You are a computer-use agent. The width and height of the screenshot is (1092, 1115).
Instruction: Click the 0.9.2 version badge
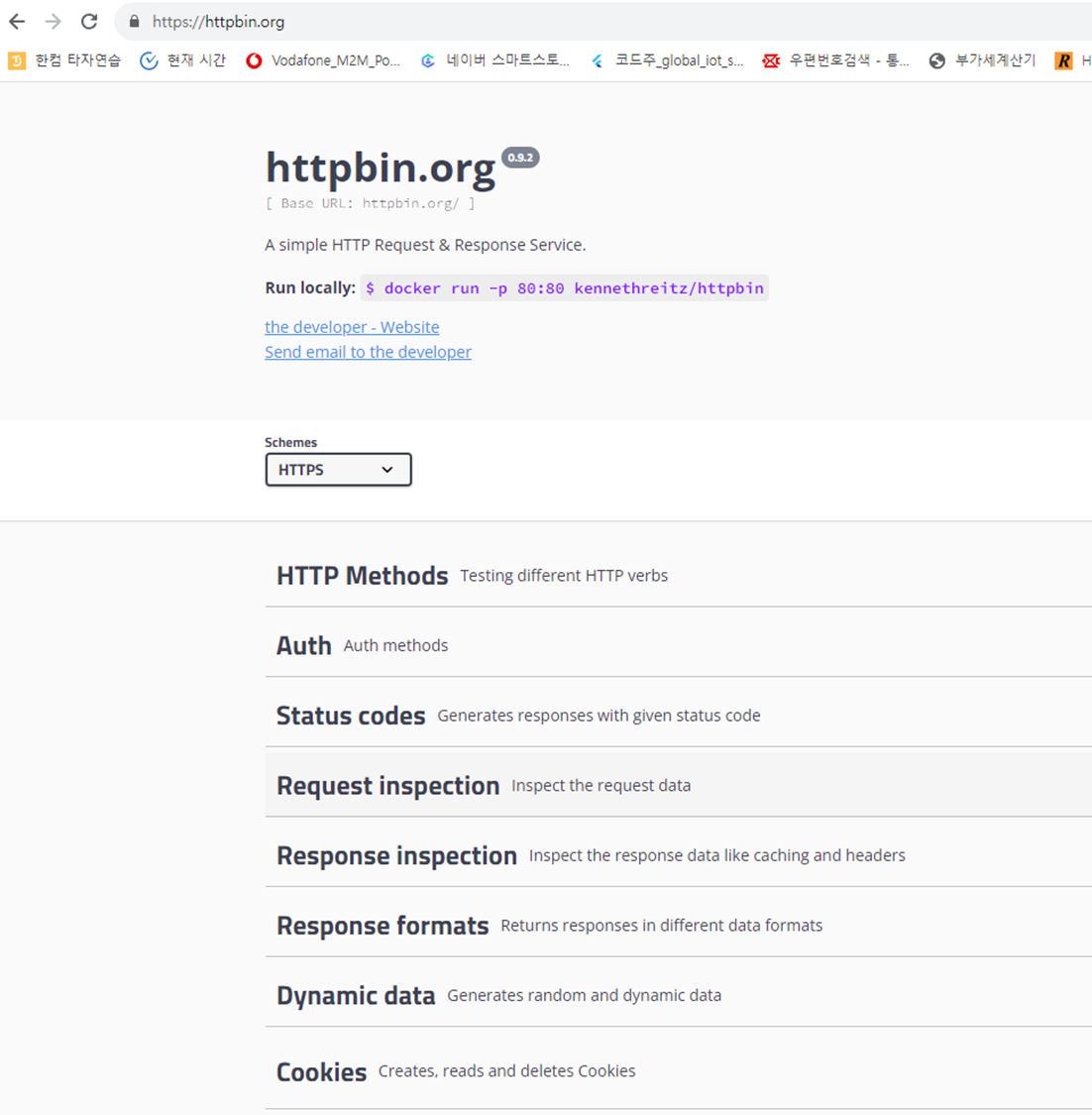point(520,158)
